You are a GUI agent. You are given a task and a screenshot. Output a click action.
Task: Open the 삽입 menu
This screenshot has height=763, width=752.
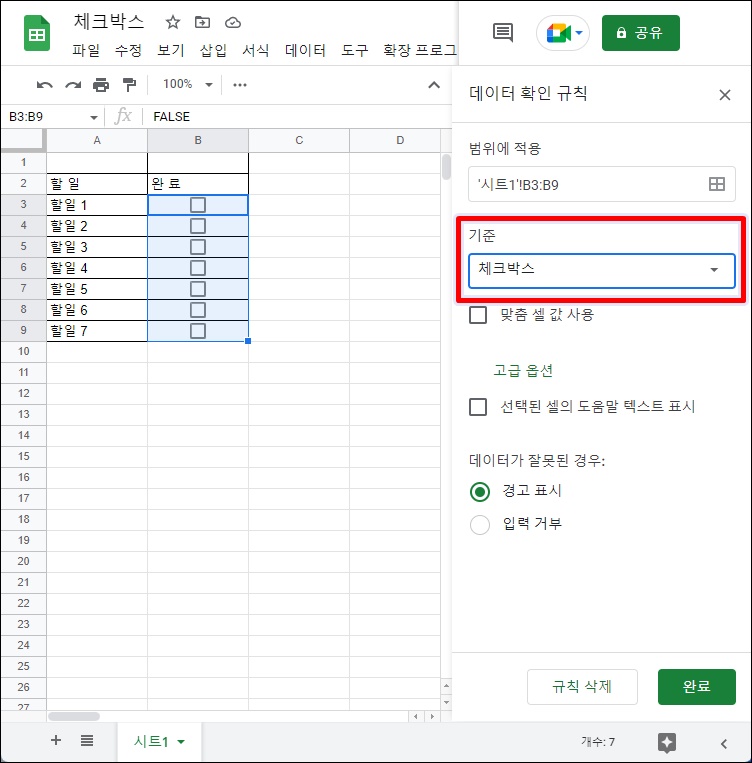coord(213,50)
